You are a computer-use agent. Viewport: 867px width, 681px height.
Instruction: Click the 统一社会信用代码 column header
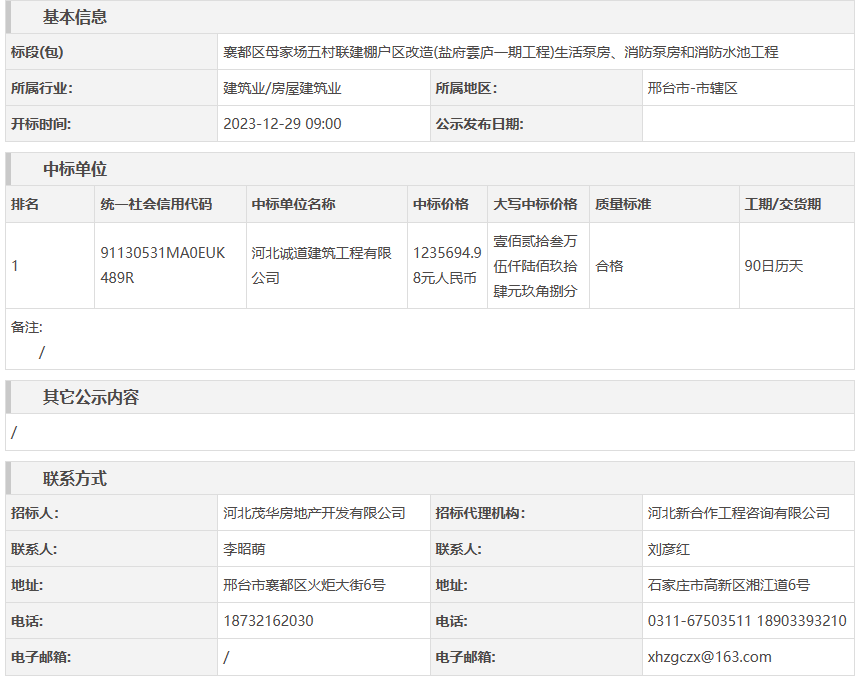tap(156, 204)
